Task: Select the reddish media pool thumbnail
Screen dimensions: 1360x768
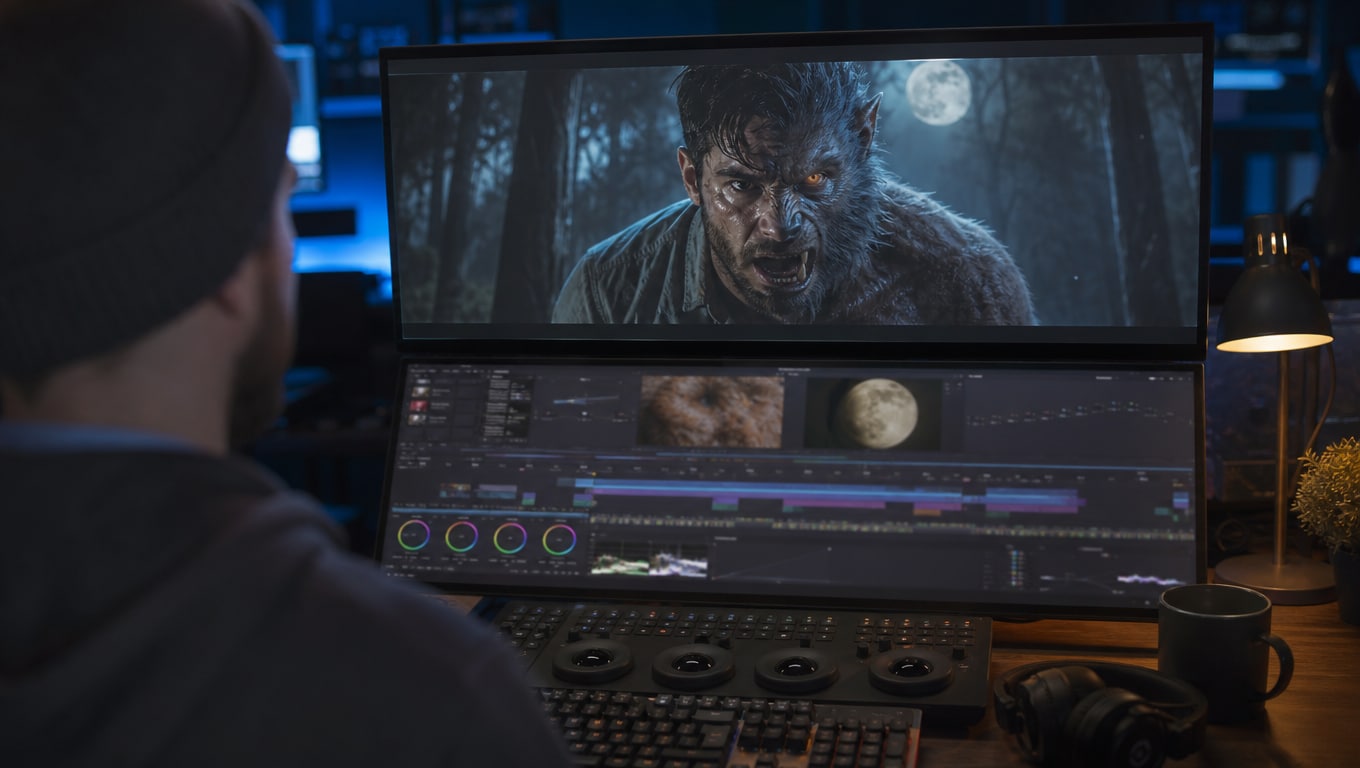Action: (x=419, y=406)
